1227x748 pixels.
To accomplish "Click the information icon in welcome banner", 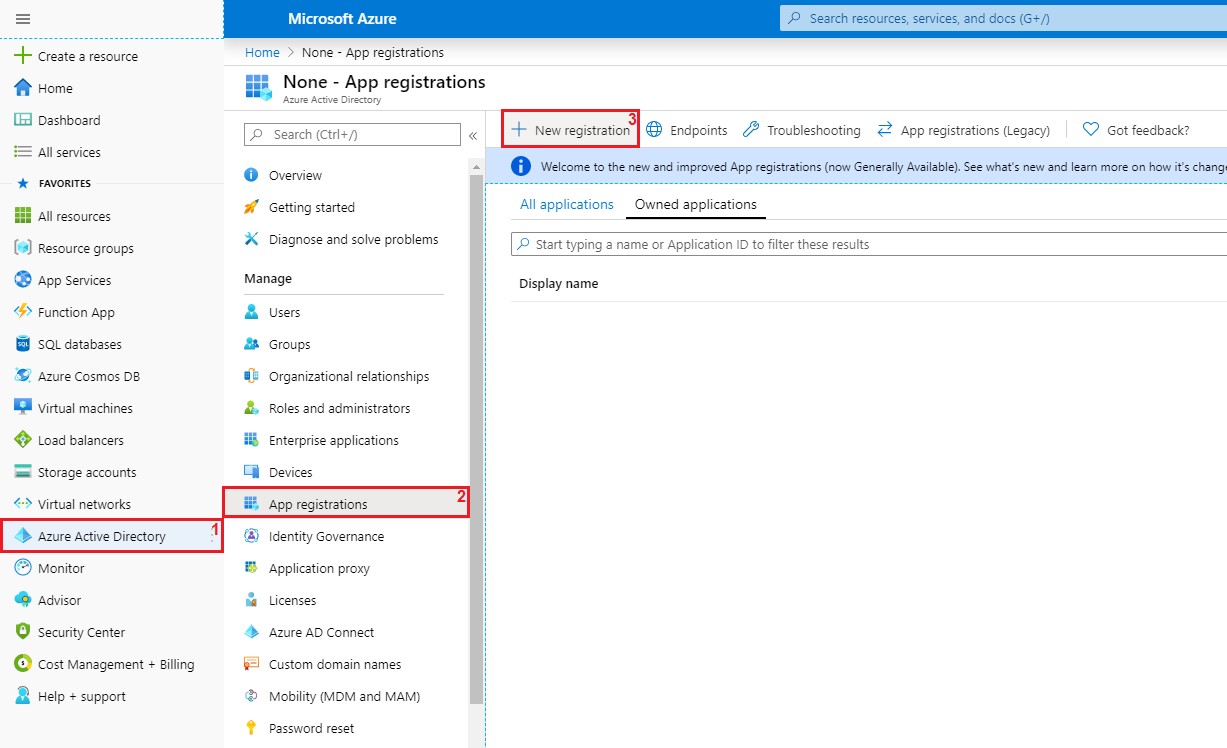I will [521, 166].
